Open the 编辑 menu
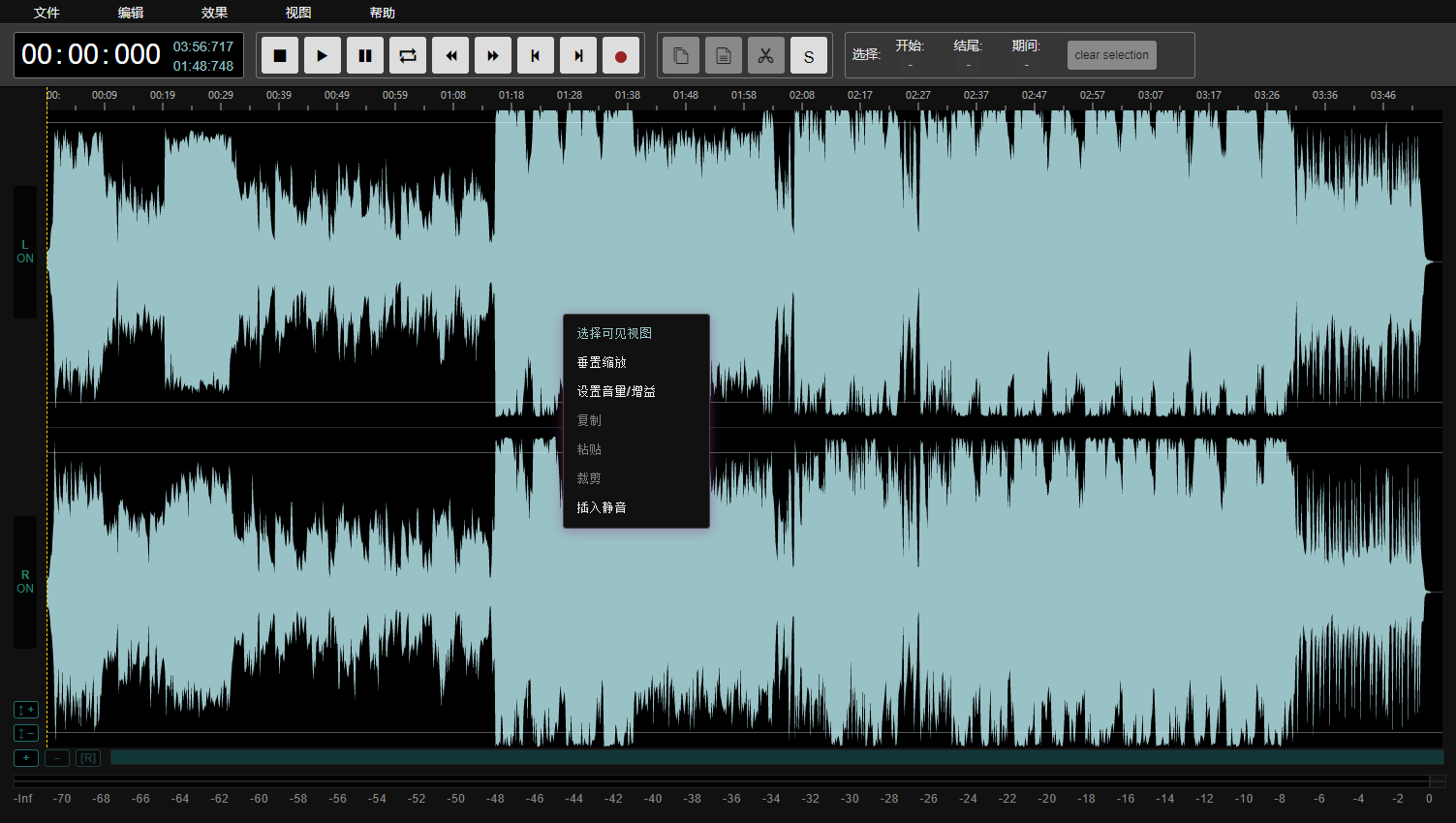This screenshot has width=1456, height=823. (x=131, y=13)
